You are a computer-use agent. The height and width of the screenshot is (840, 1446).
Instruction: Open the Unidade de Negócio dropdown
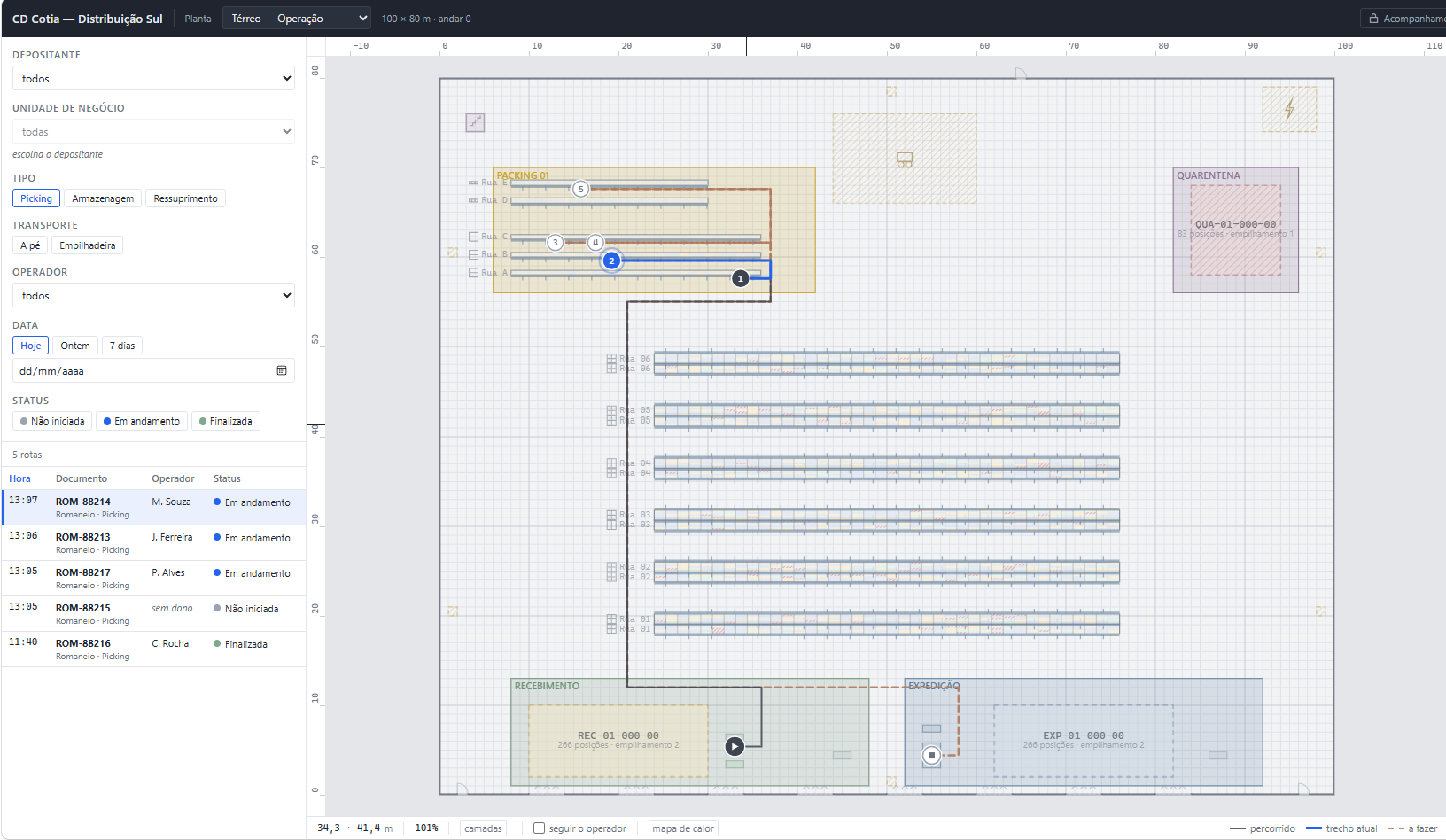pos(153,131)
